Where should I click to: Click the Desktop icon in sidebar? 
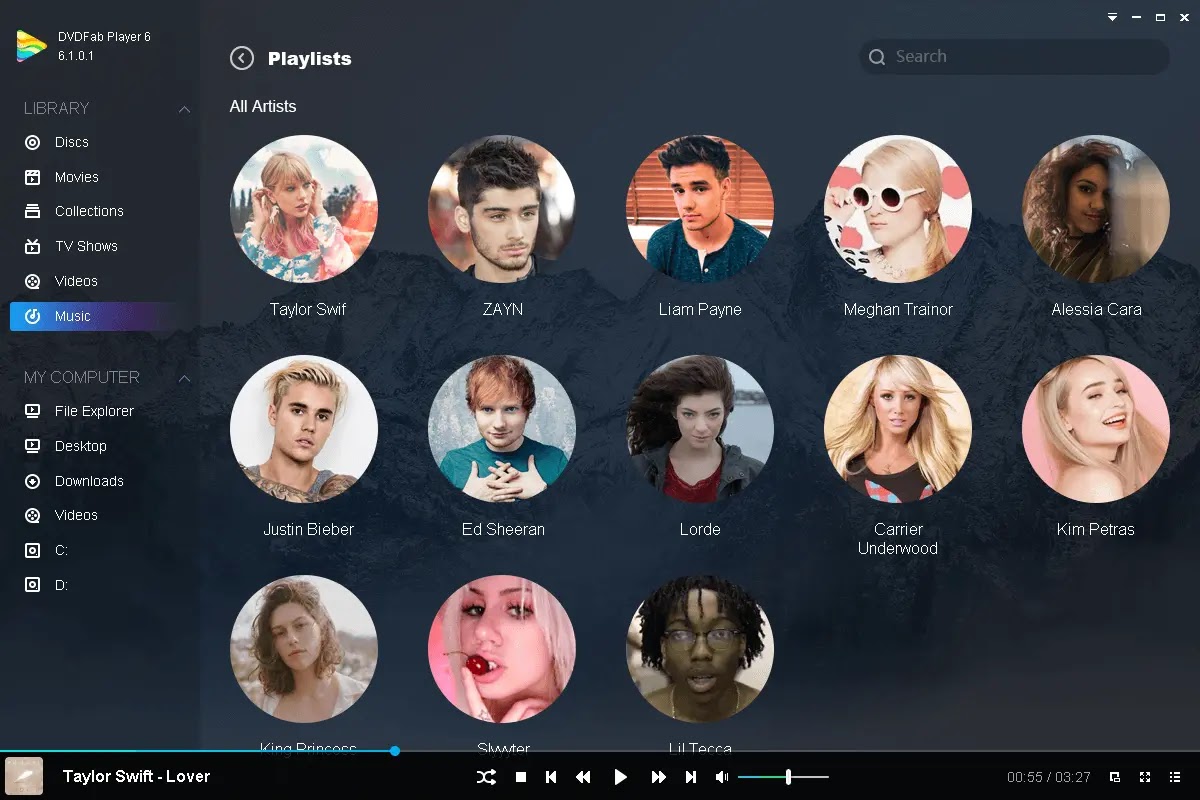(x=33, y=446)
